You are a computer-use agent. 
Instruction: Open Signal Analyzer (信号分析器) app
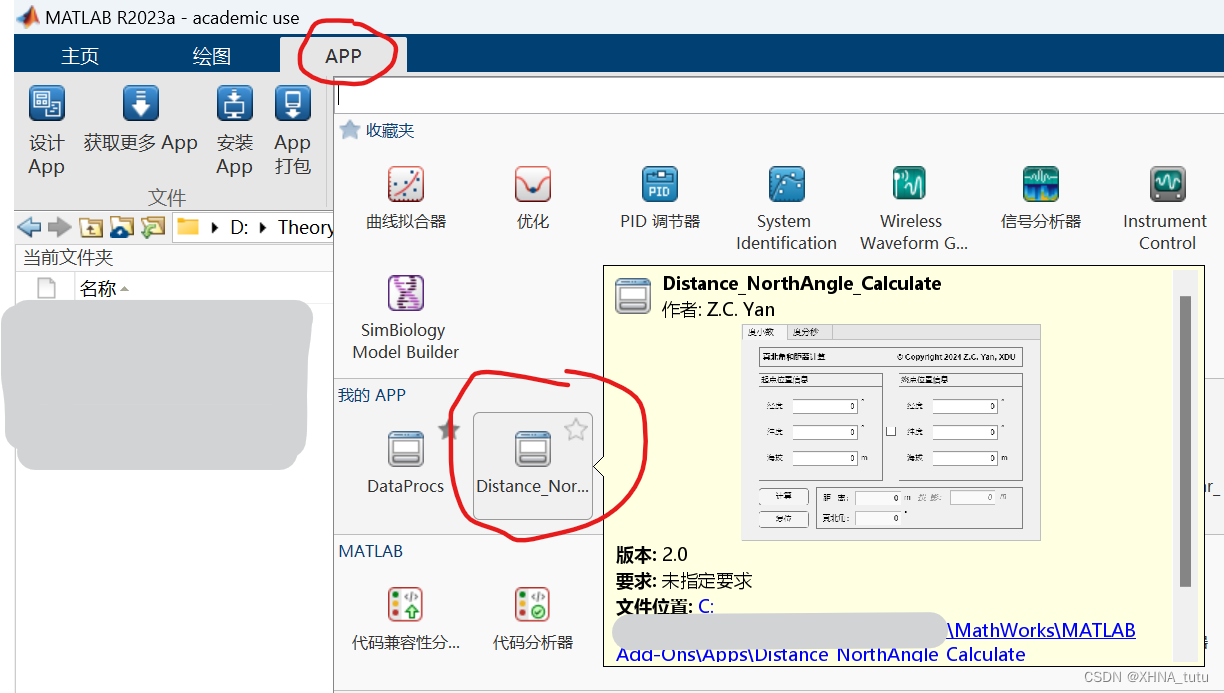coord(1041,198)
